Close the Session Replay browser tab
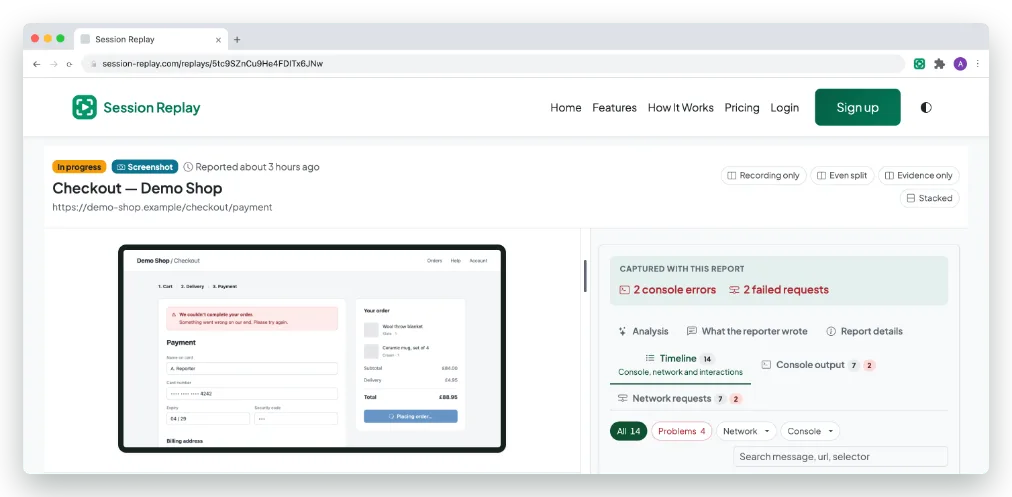The height and width of the screenshot is (497, 1012). (218, 39)
